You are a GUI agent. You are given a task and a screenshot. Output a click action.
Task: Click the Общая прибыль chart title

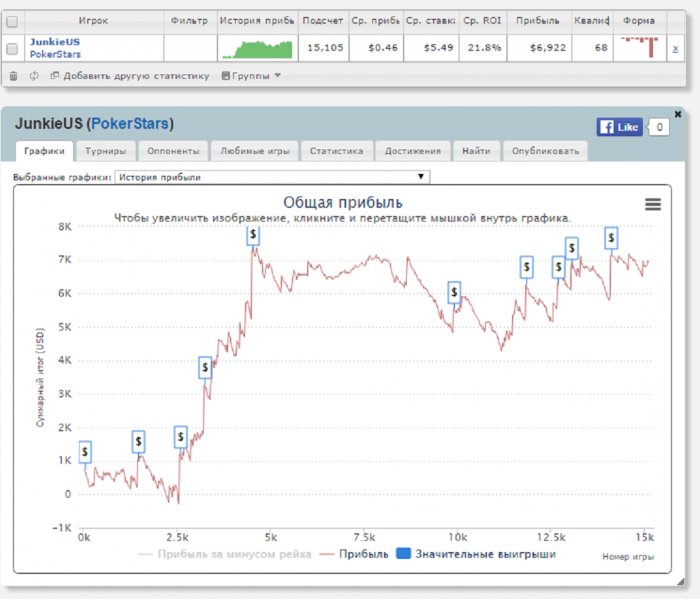(343, 203)
